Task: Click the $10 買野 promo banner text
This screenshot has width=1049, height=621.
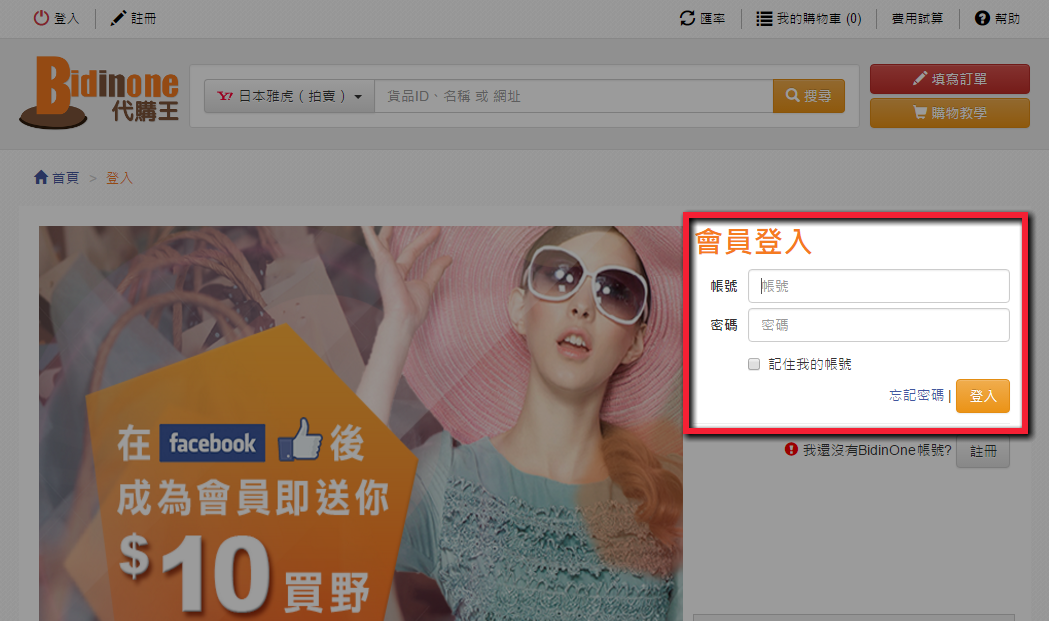Action: (x=244, y=573)
